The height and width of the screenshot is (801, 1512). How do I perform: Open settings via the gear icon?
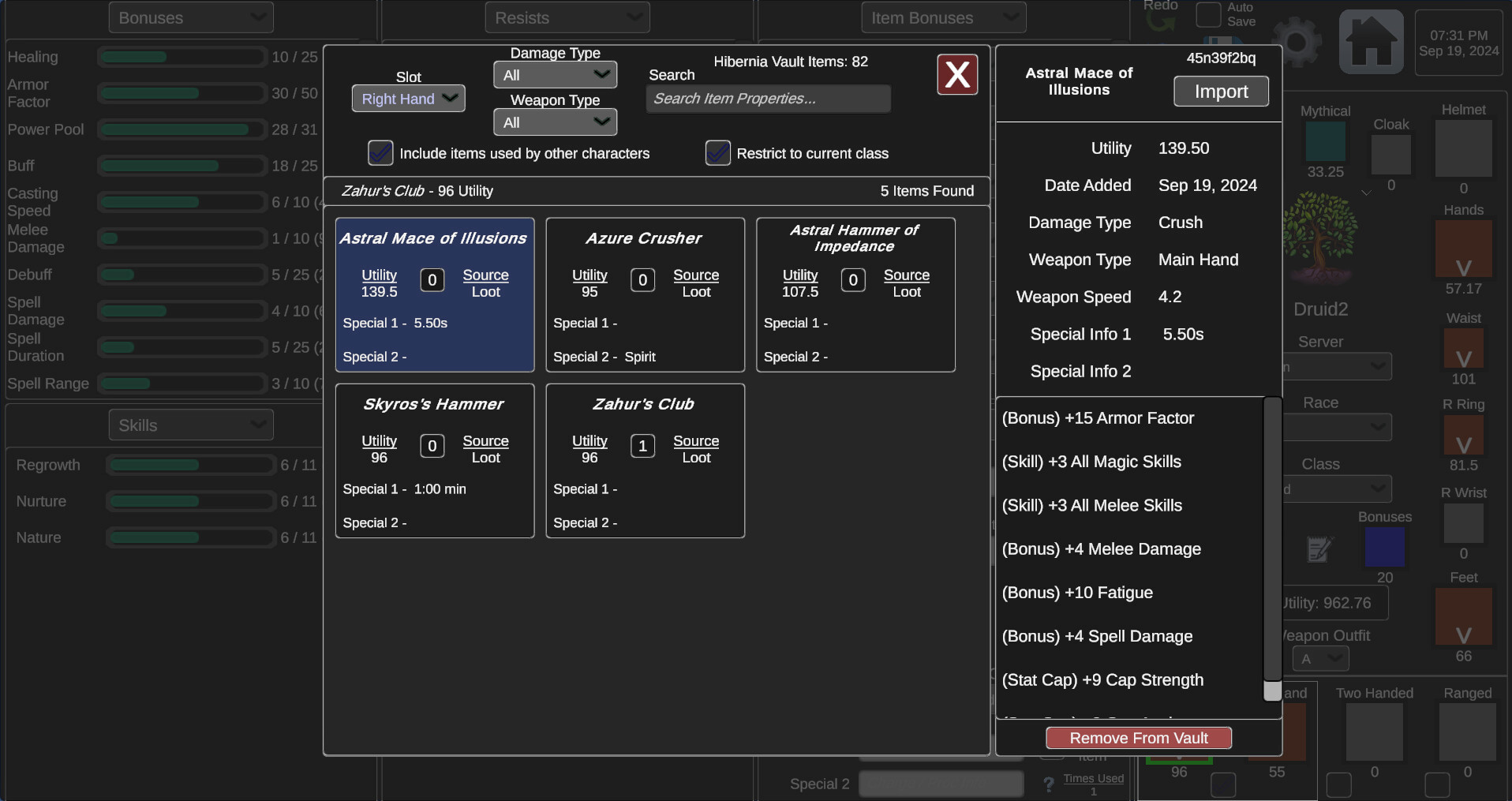tap(1297, 43)
